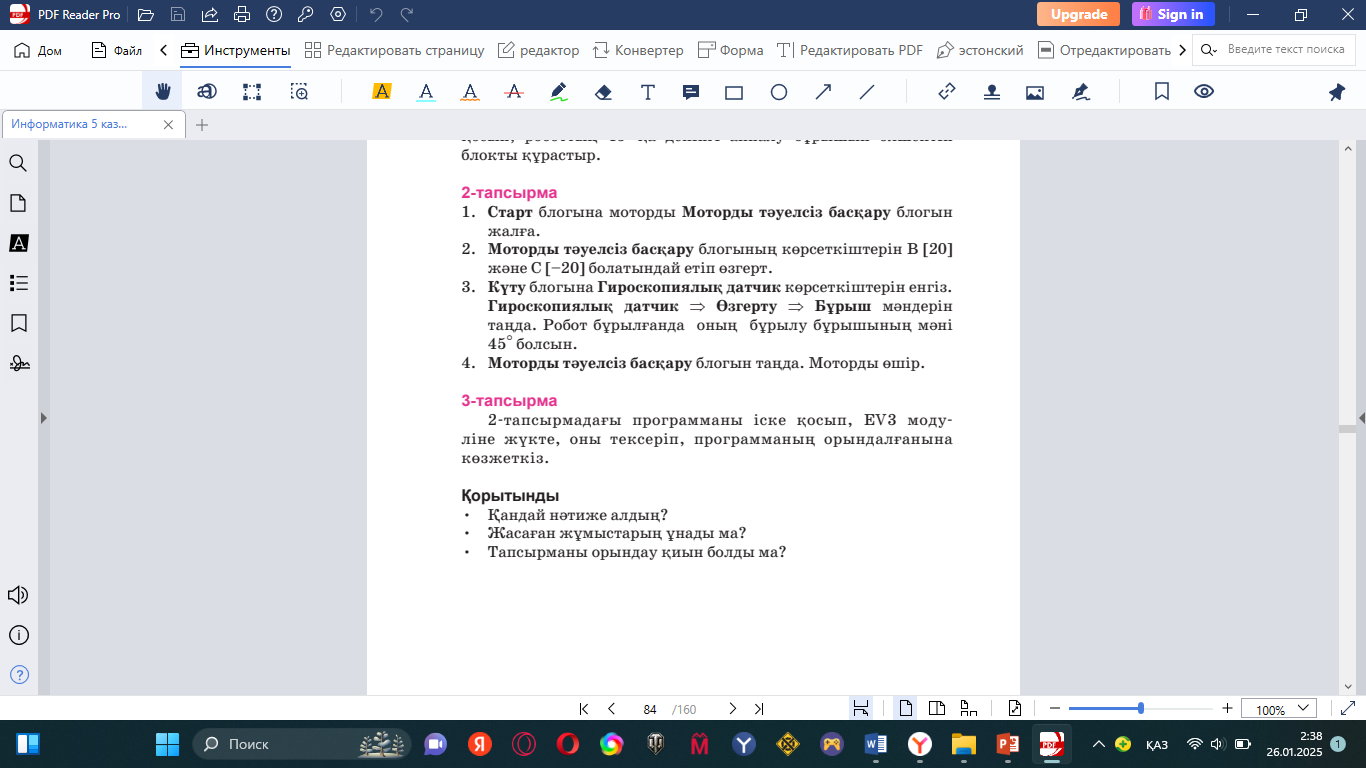
Task: Open the signatures panel in left sidebar
Action: (x=18, y=363)
